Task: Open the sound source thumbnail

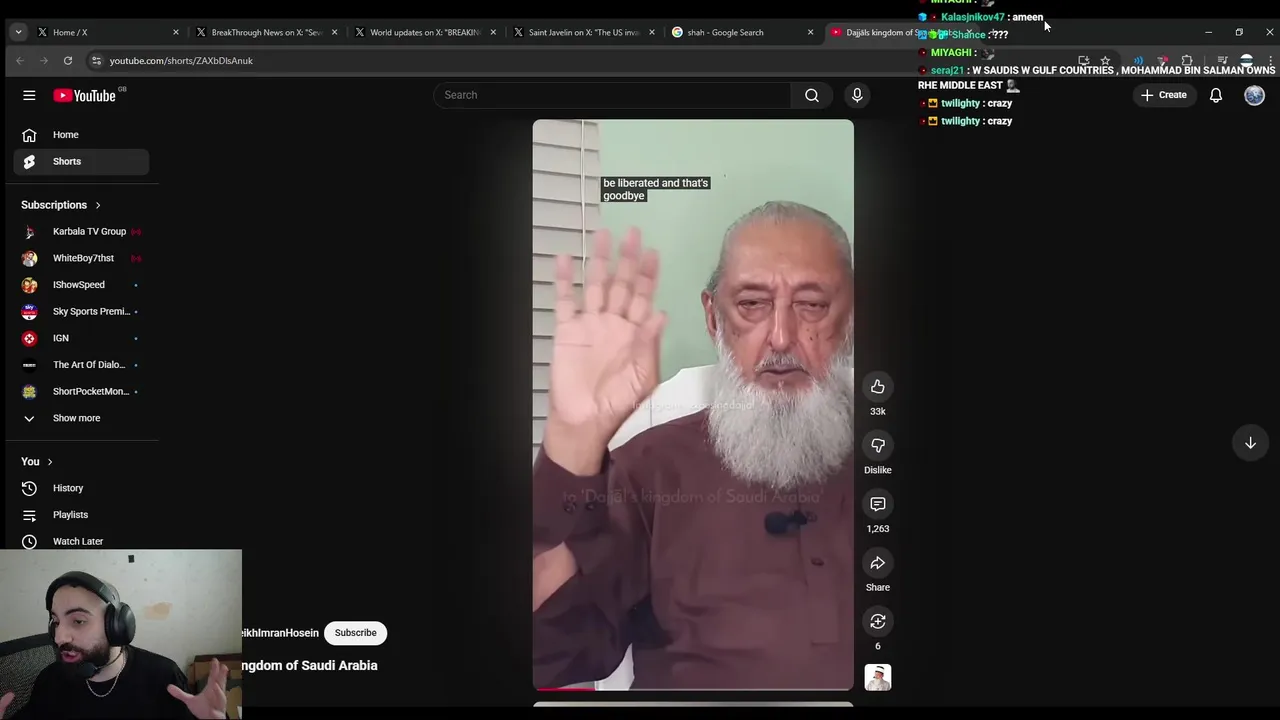Action: point(878,678)
